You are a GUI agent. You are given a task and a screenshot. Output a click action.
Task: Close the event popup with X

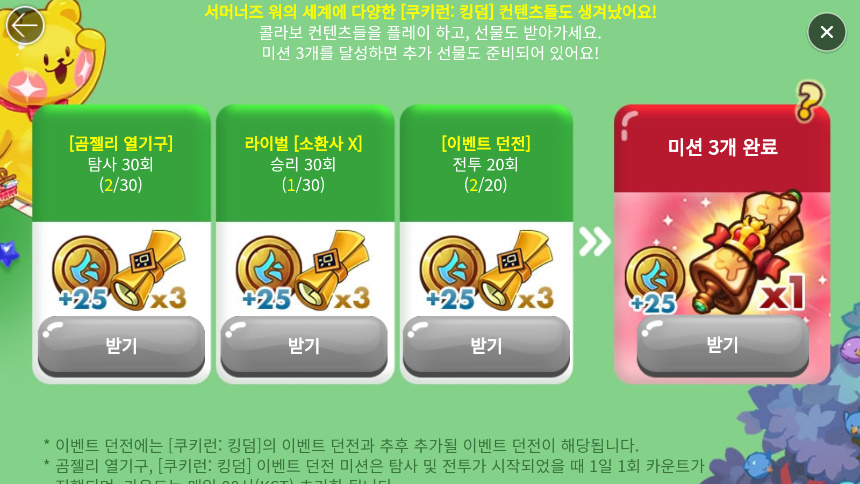[x=827, y=32]
